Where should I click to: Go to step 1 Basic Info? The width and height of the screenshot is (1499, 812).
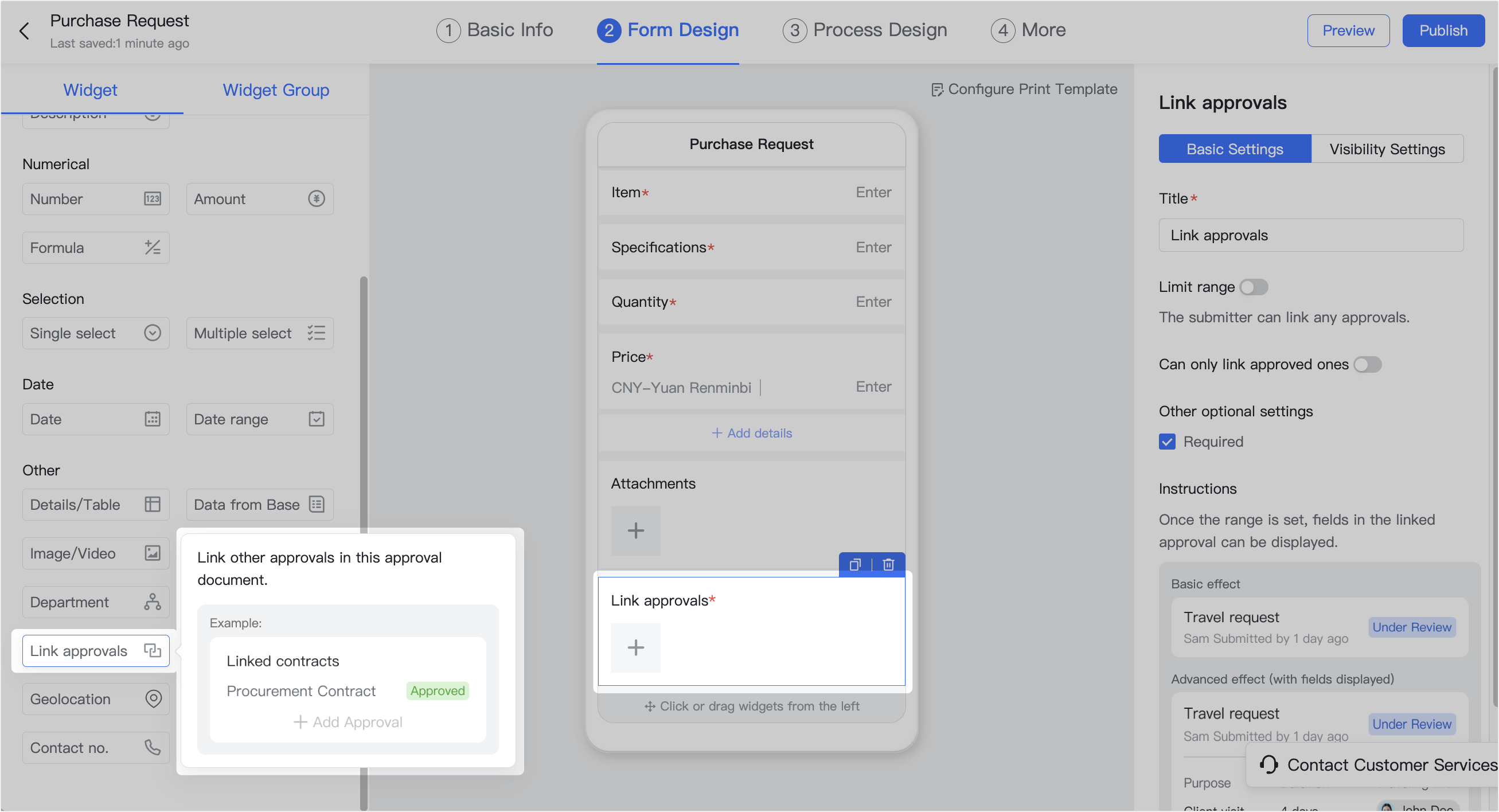tap(495, 30)
